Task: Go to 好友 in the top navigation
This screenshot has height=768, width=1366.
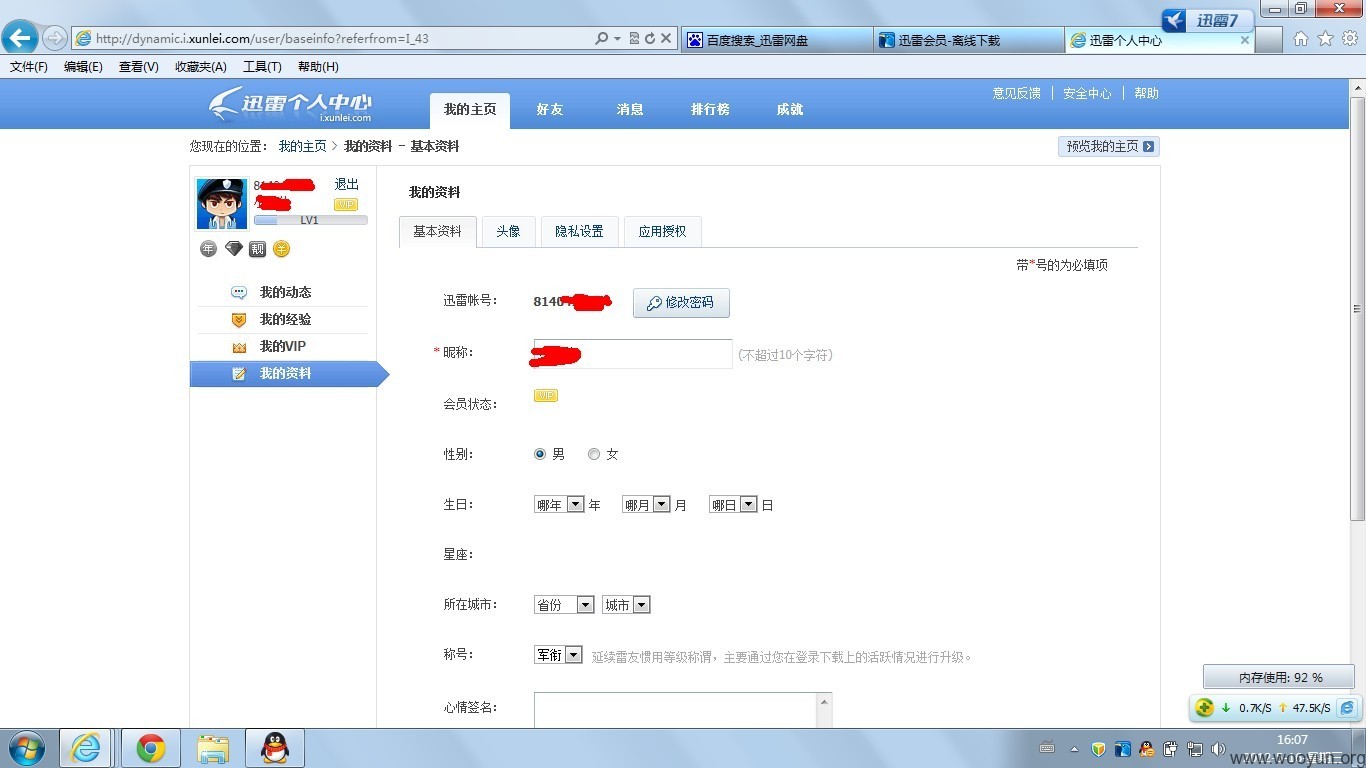Action: click(x=550, y=109)
